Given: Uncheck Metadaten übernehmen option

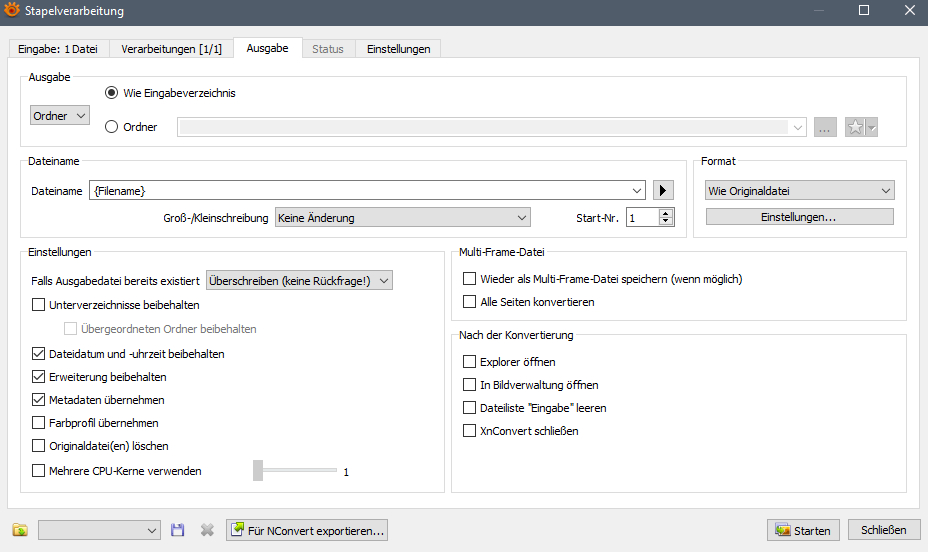Looking at the screenshot, I should [x=39, y=400].
